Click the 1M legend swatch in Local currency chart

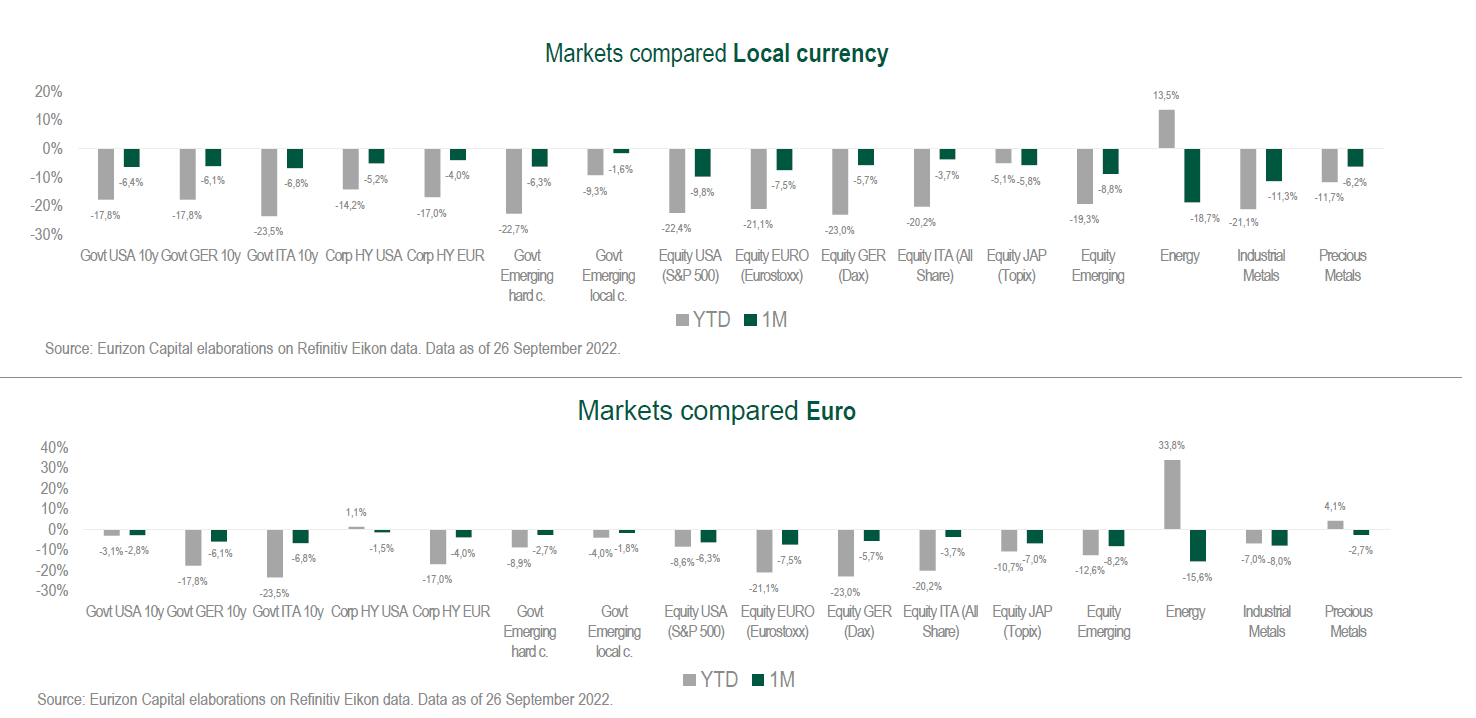tap(753, 320)
